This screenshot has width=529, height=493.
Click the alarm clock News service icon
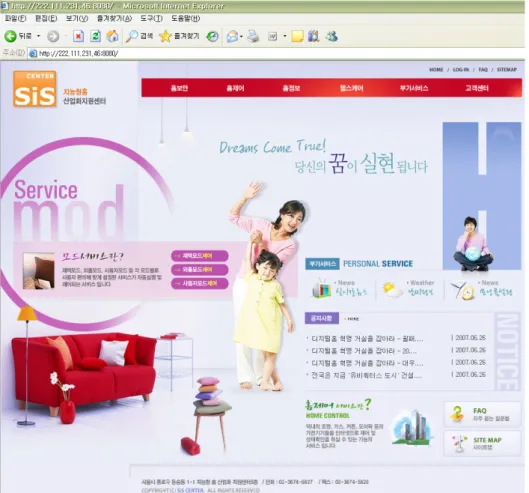click(x=462, y=290)
